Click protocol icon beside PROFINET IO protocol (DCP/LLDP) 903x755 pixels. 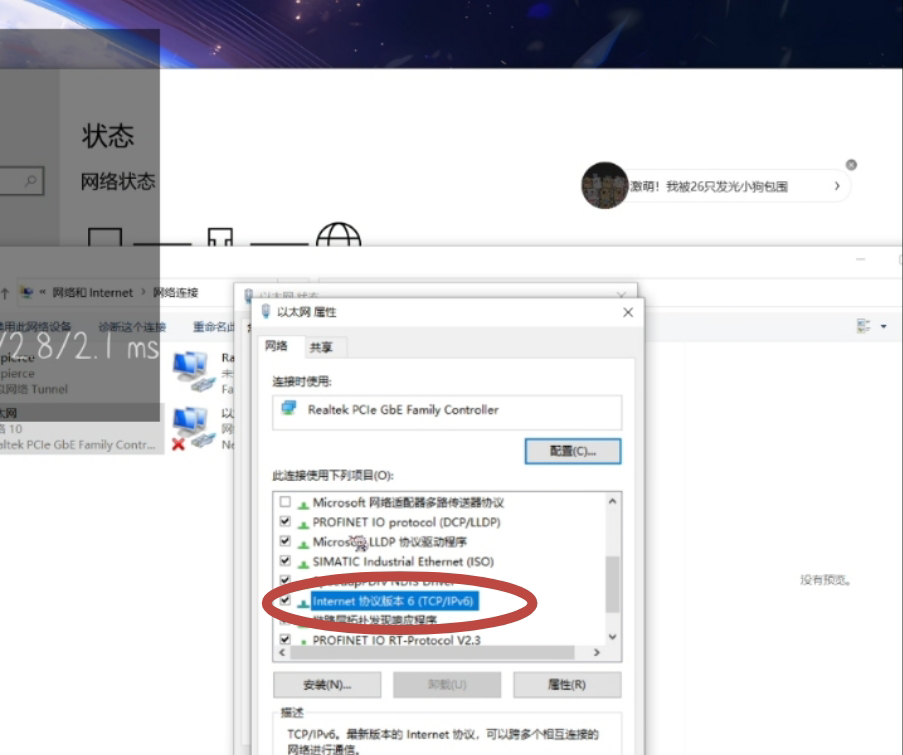click(303, 524)
